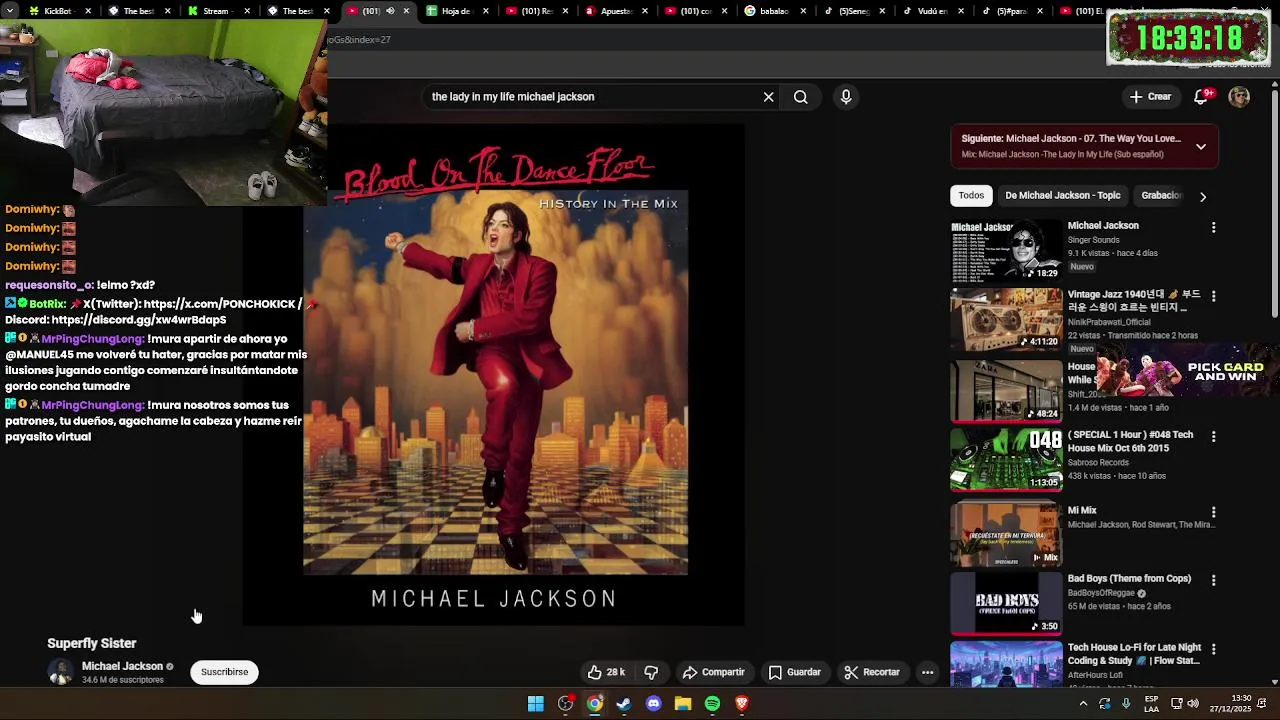Open the Mi Mix playlist thumbnail
1280x720 pixels.
tap(1006, 534)
